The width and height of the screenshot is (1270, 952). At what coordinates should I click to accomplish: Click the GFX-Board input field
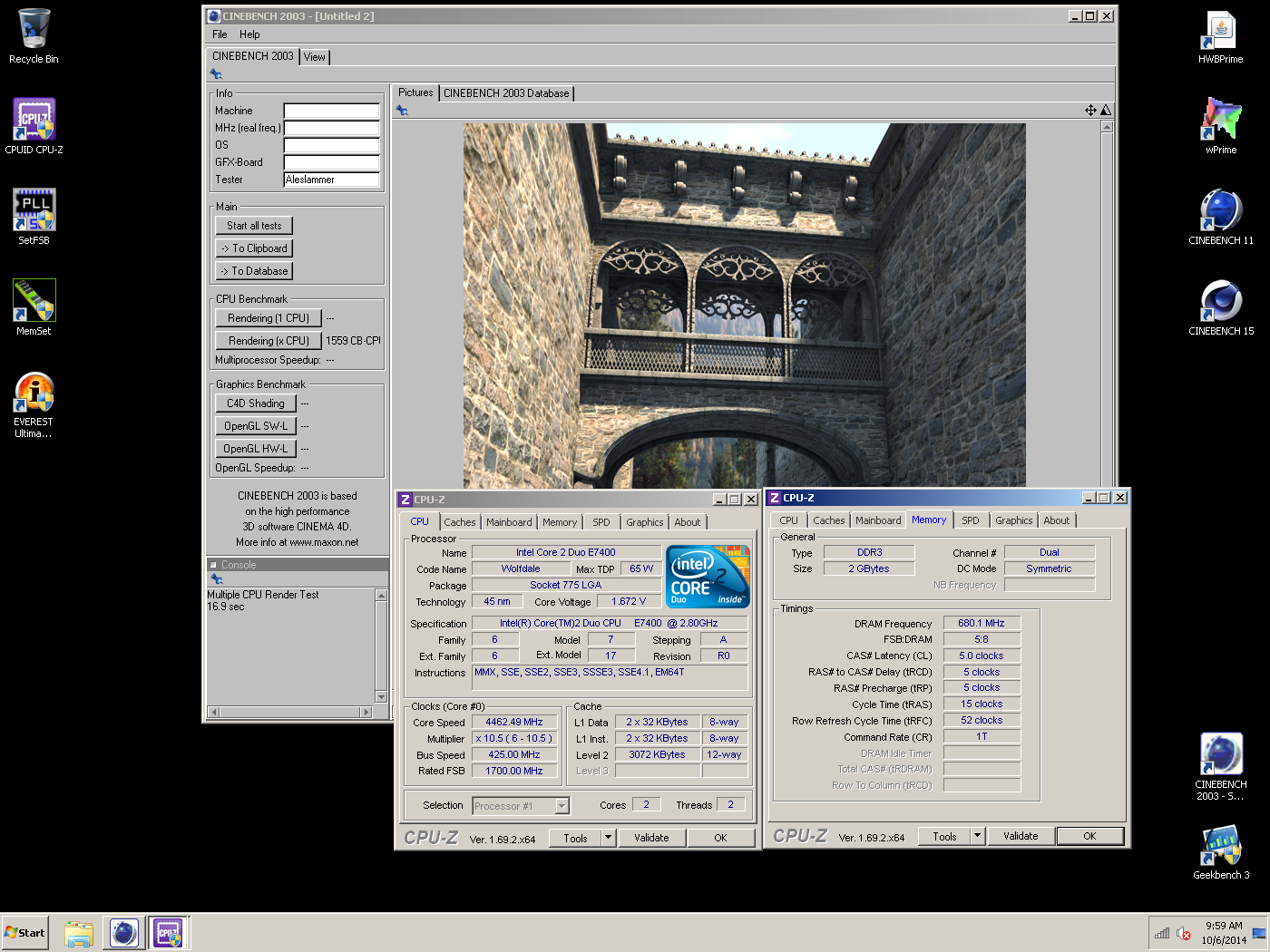[331, 162]
